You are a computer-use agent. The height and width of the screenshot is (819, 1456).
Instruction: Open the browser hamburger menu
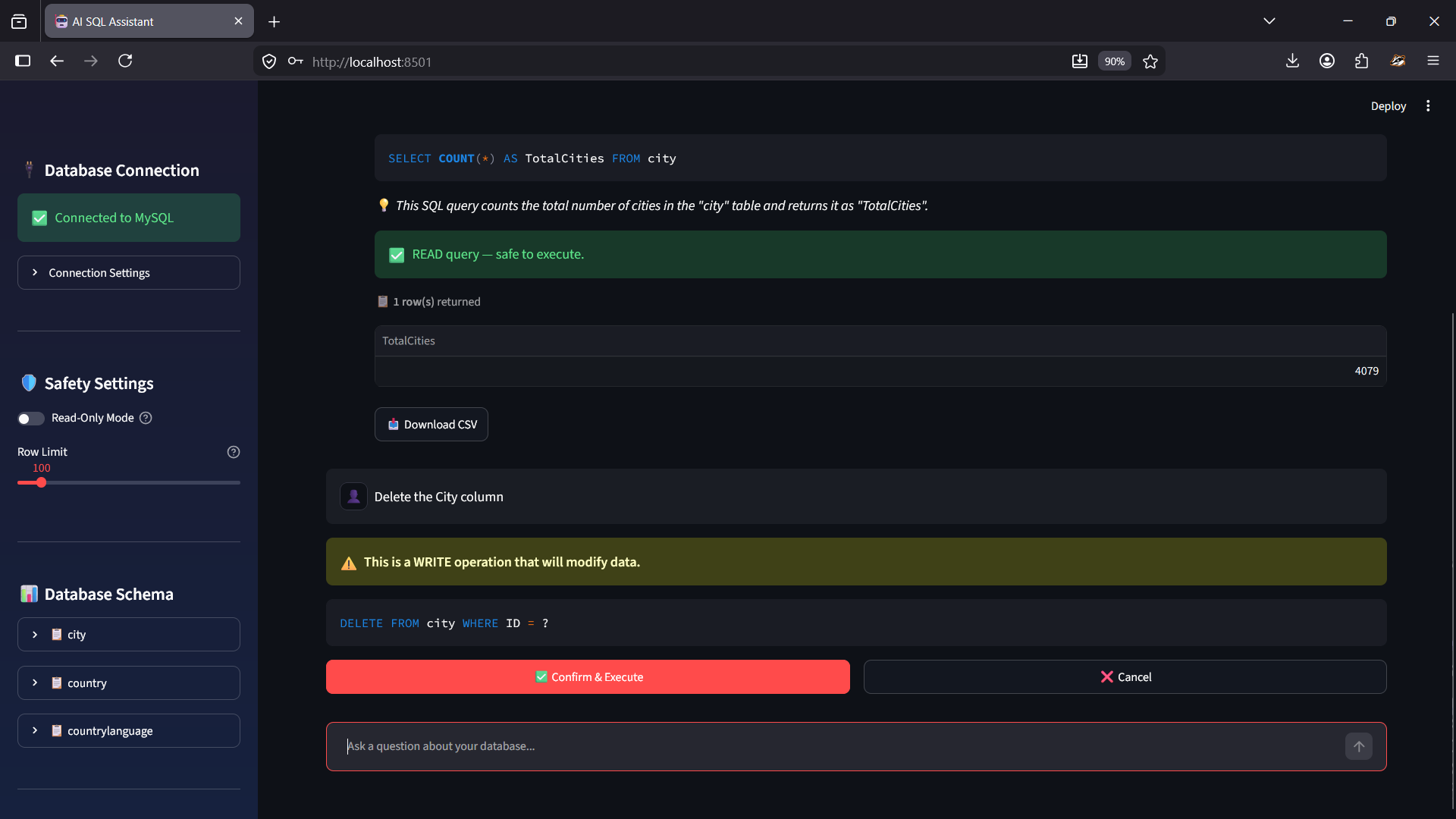pyautogui.click(x=1433, y=61)
